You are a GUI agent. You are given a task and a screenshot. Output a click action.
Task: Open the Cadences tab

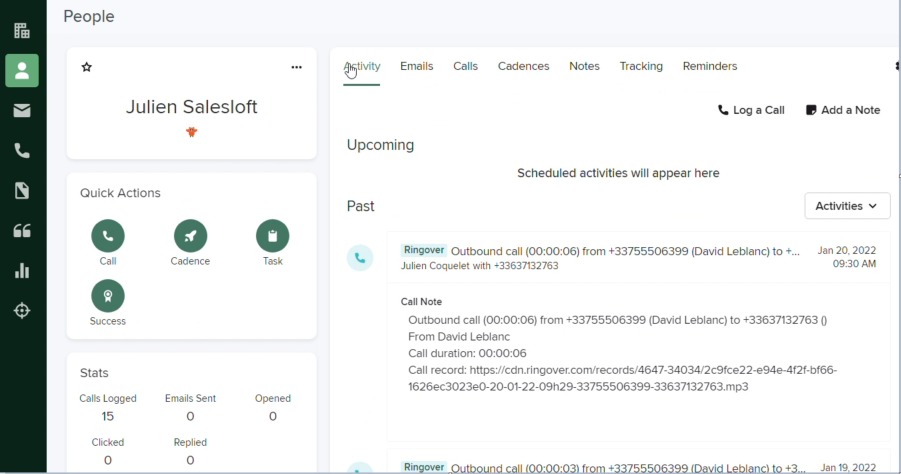point(523,66)
